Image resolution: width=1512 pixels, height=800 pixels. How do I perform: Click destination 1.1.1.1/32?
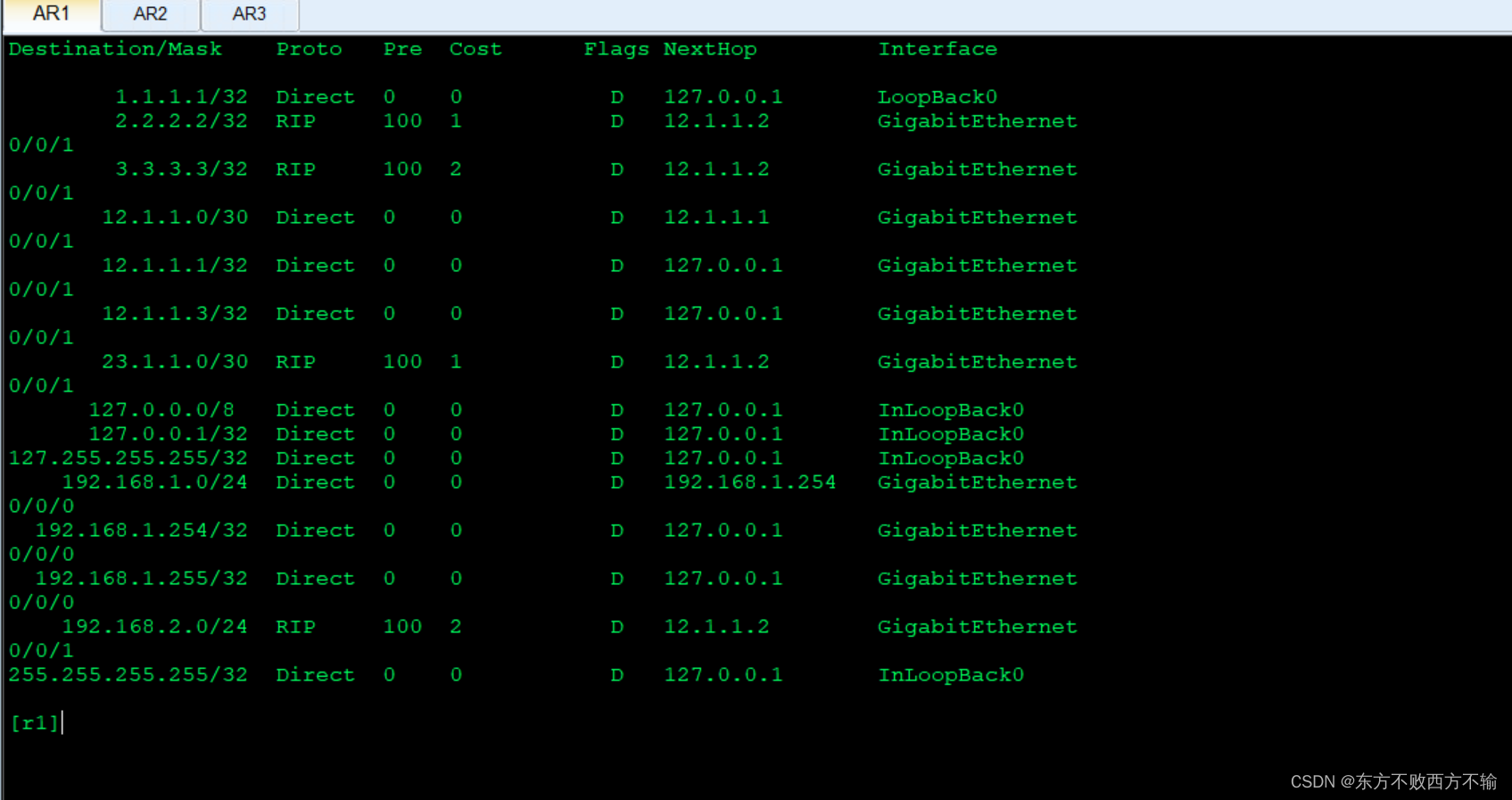[x=182, y=96]
